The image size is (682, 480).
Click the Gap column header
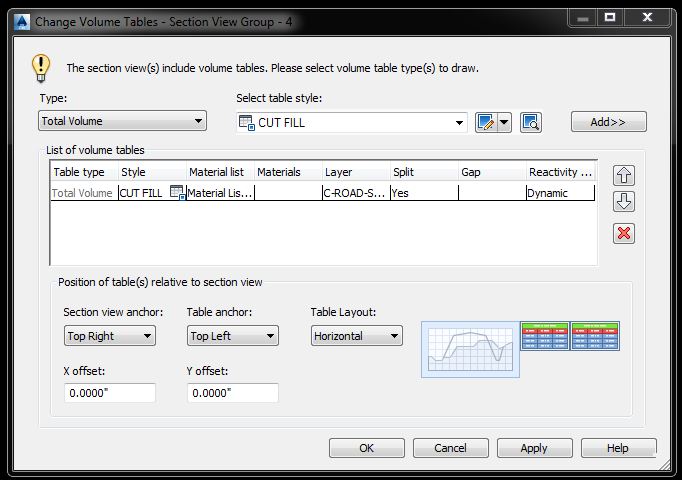click(492, 172)
